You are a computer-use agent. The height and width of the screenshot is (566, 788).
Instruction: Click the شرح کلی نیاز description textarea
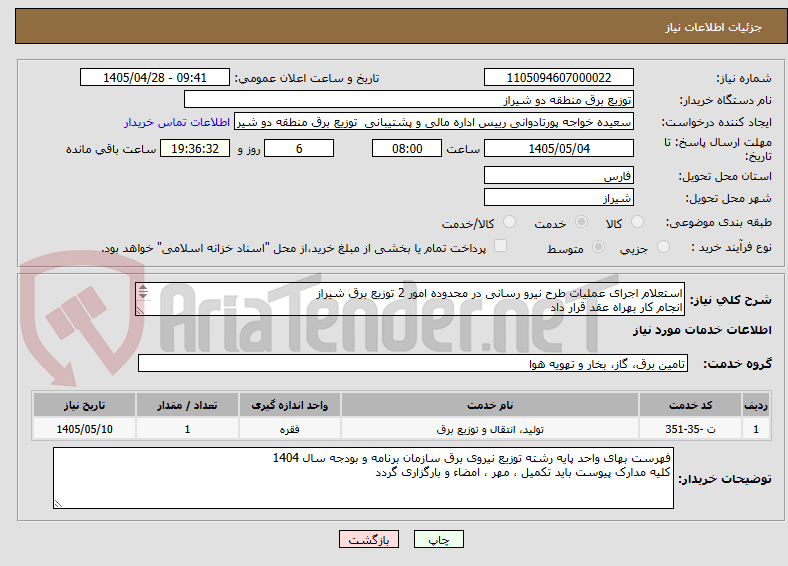tap(410, 299)
